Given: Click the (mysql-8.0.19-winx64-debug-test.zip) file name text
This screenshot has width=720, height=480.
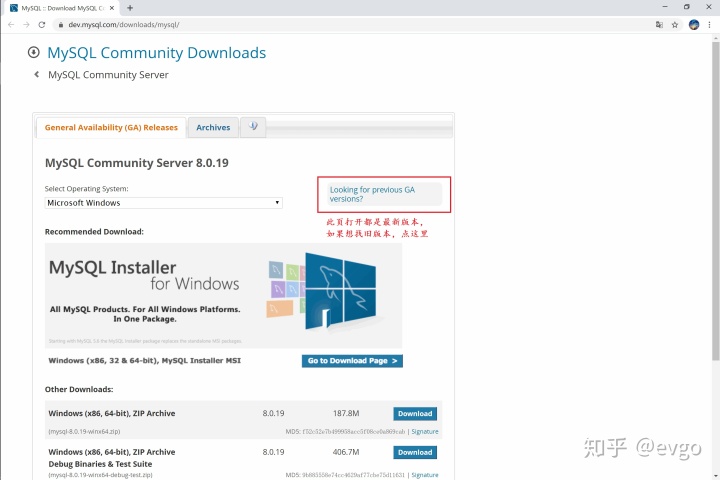Looking at the screenshot, I should coord(100,475).
